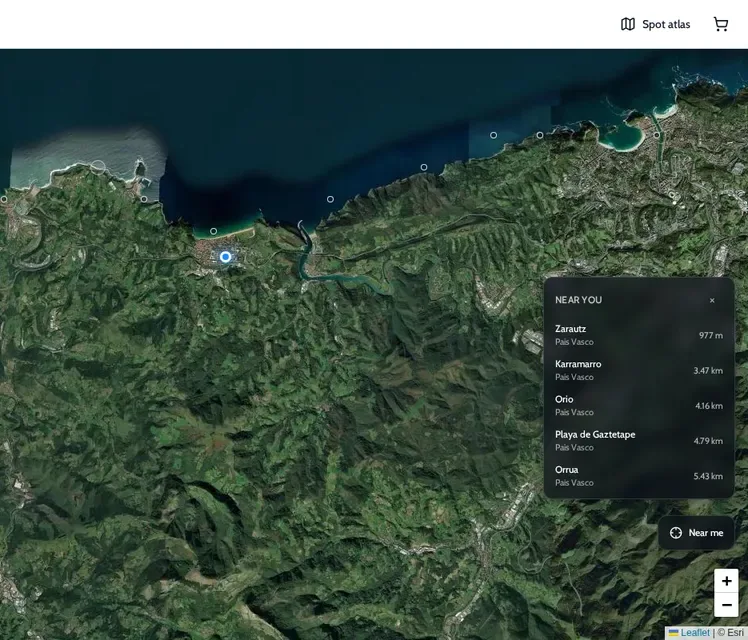The image size is (748, 640).
Task: Zoom in the map
Action: click(727, 581)
